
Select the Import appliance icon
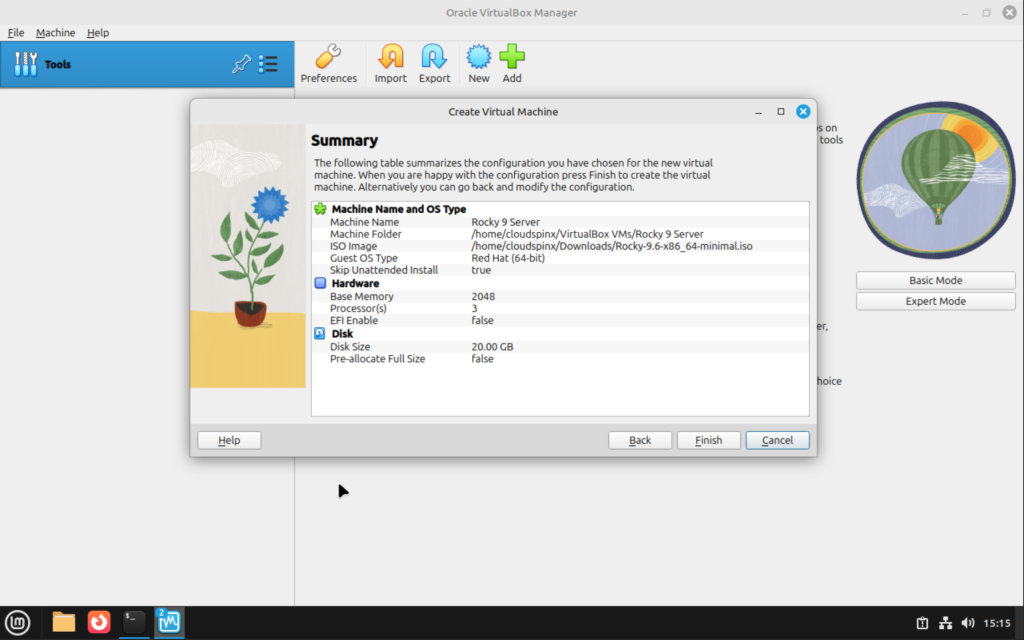tap(390, 56)
